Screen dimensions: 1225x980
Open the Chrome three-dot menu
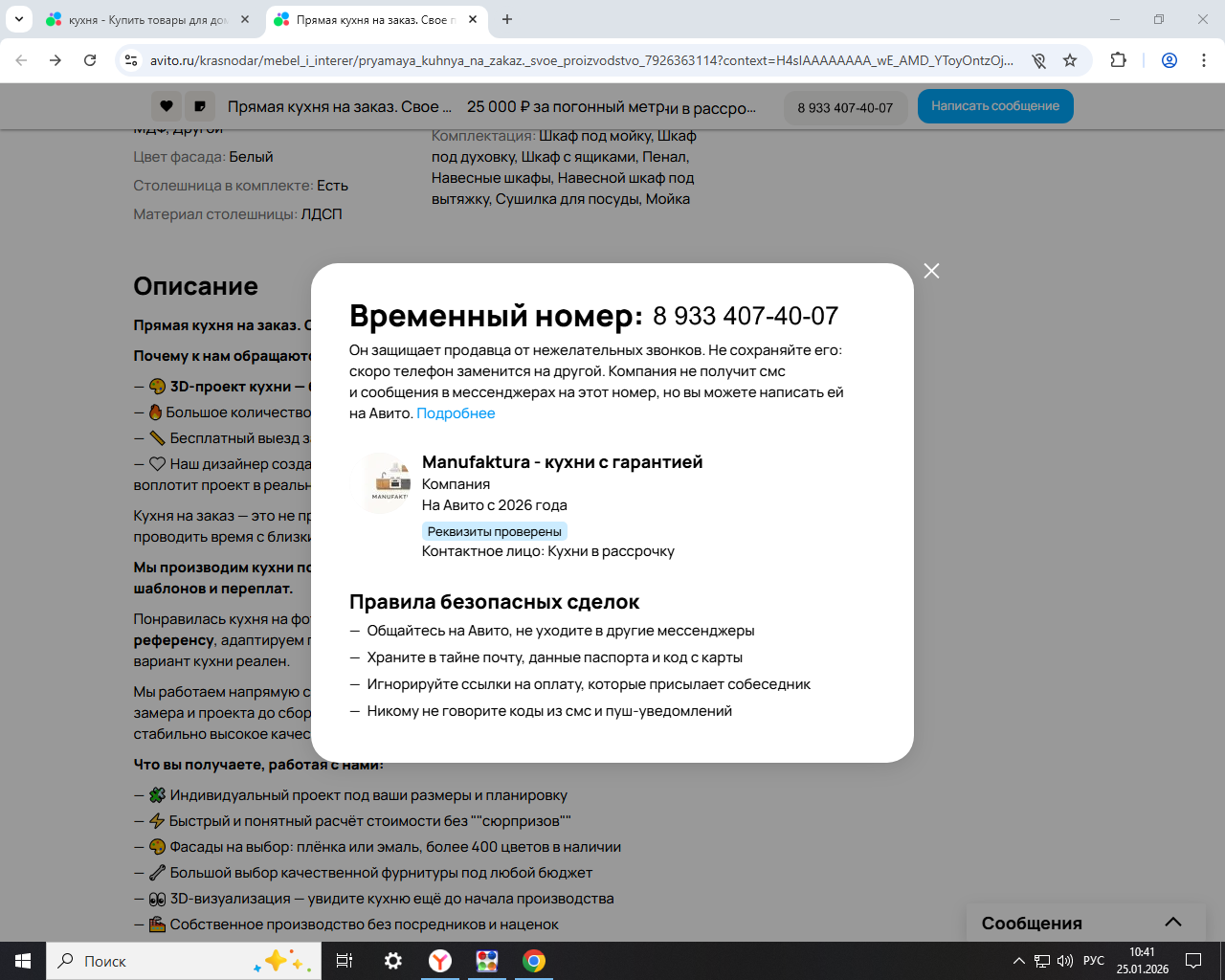pos(1204,60)
